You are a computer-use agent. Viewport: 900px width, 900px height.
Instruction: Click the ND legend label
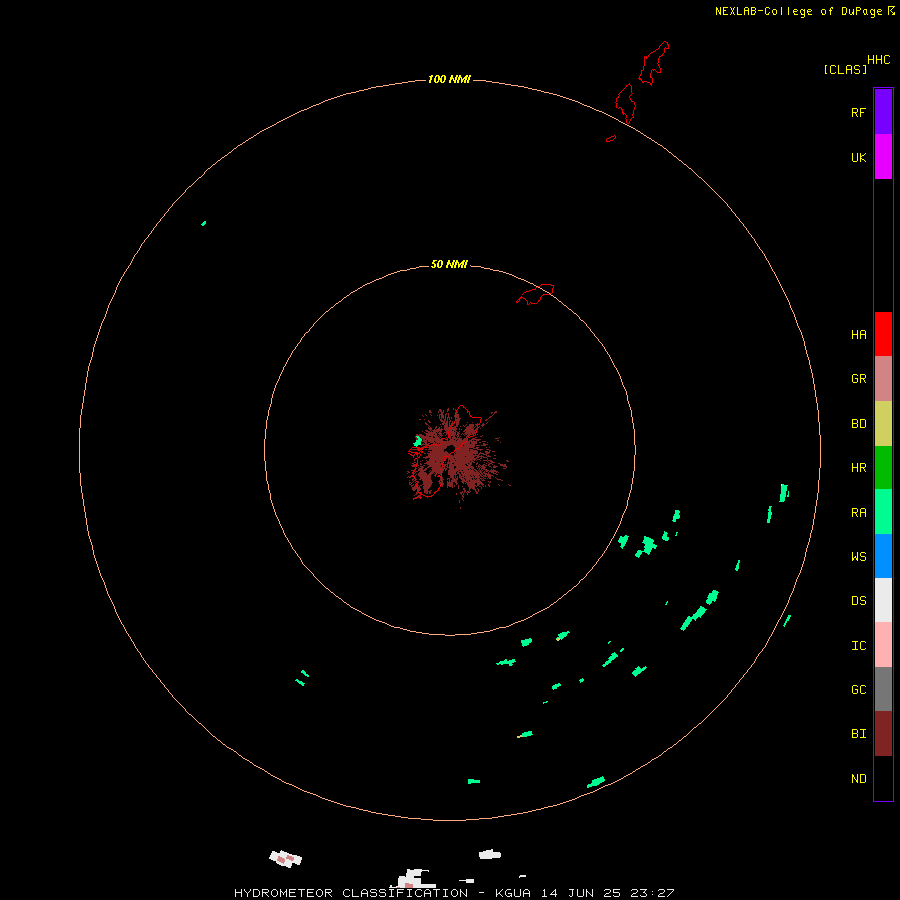click(858, 779)
